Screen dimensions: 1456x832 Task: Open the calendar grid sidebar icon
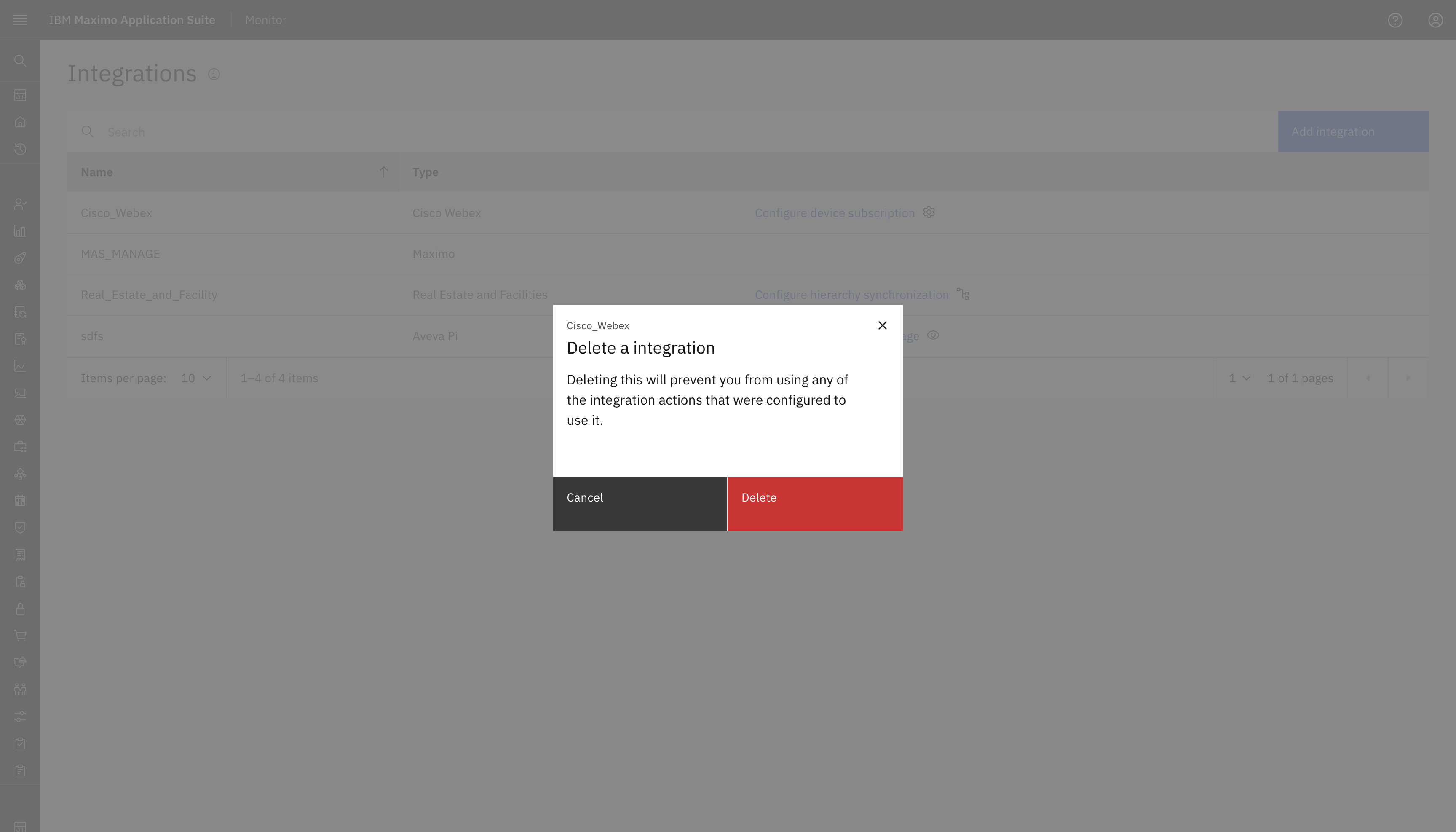(20, 501)
